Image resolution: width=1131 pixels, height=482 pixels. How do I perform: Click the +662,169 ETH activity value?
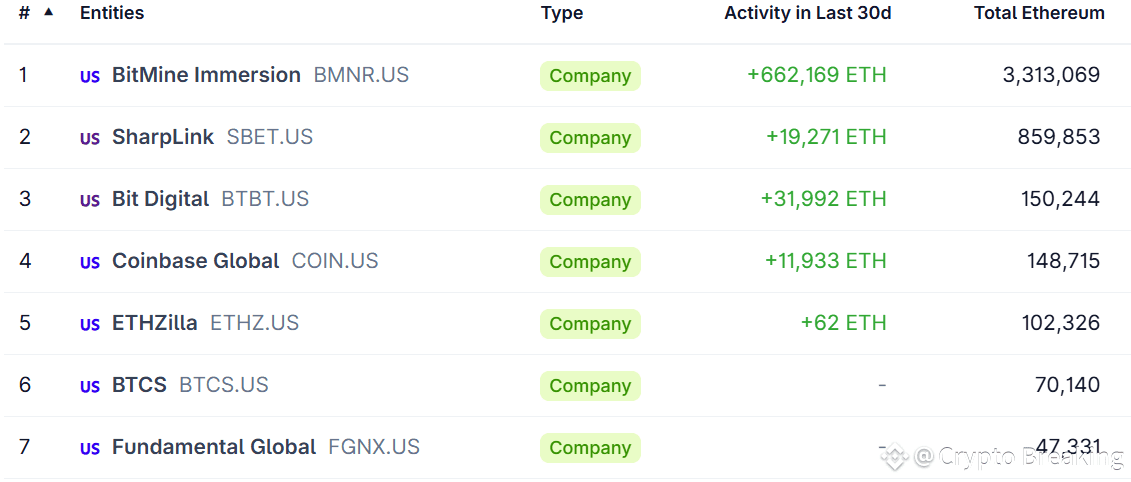(x=816, y=75)
